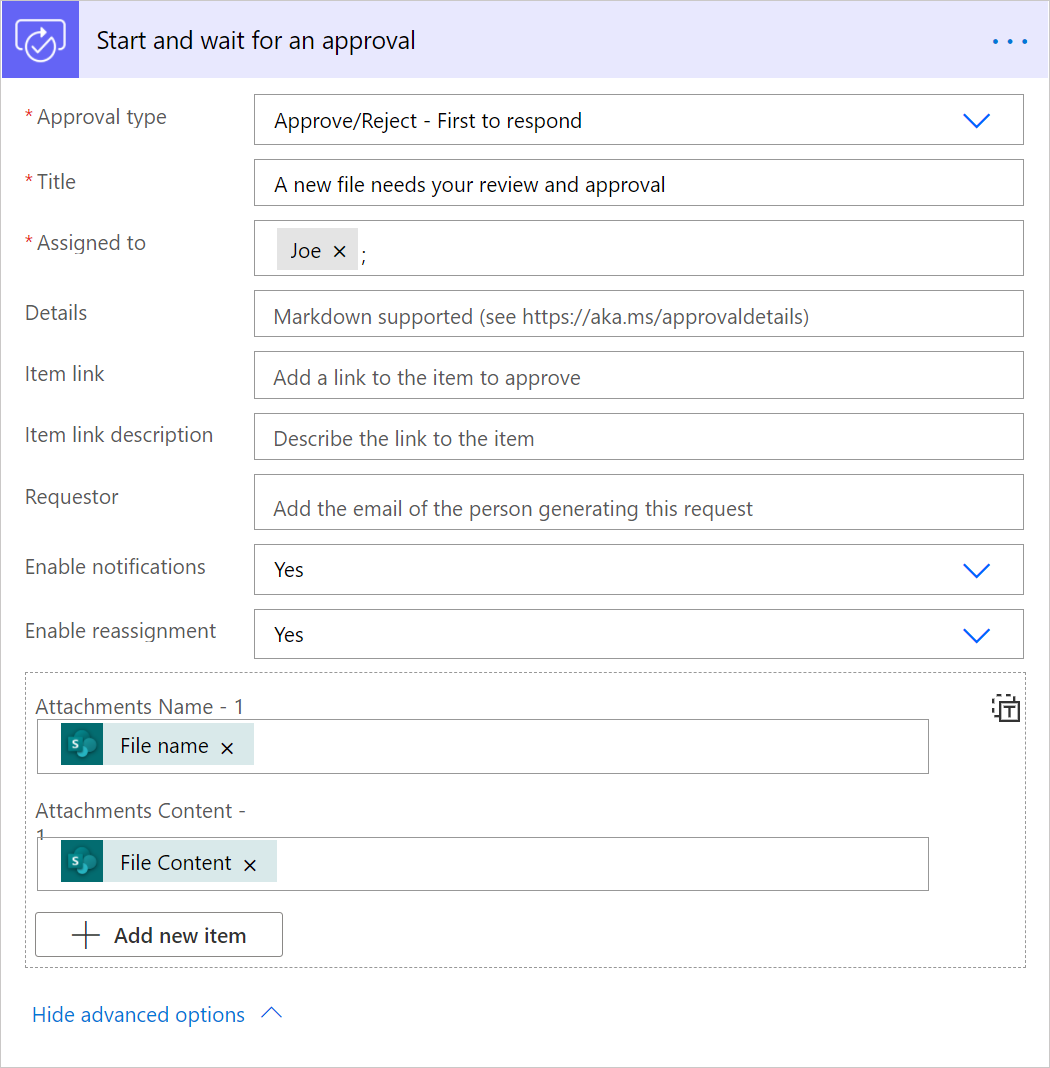Remove the File Content dynamic token
Screen dimensions: 1050x1068
[251, 864]
